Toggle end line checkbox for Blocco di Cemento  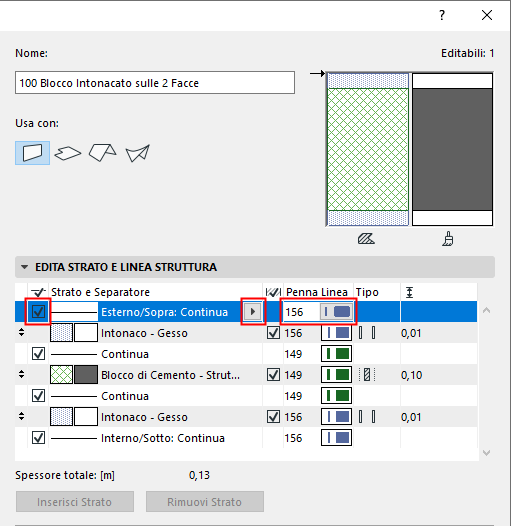(273, 375)
